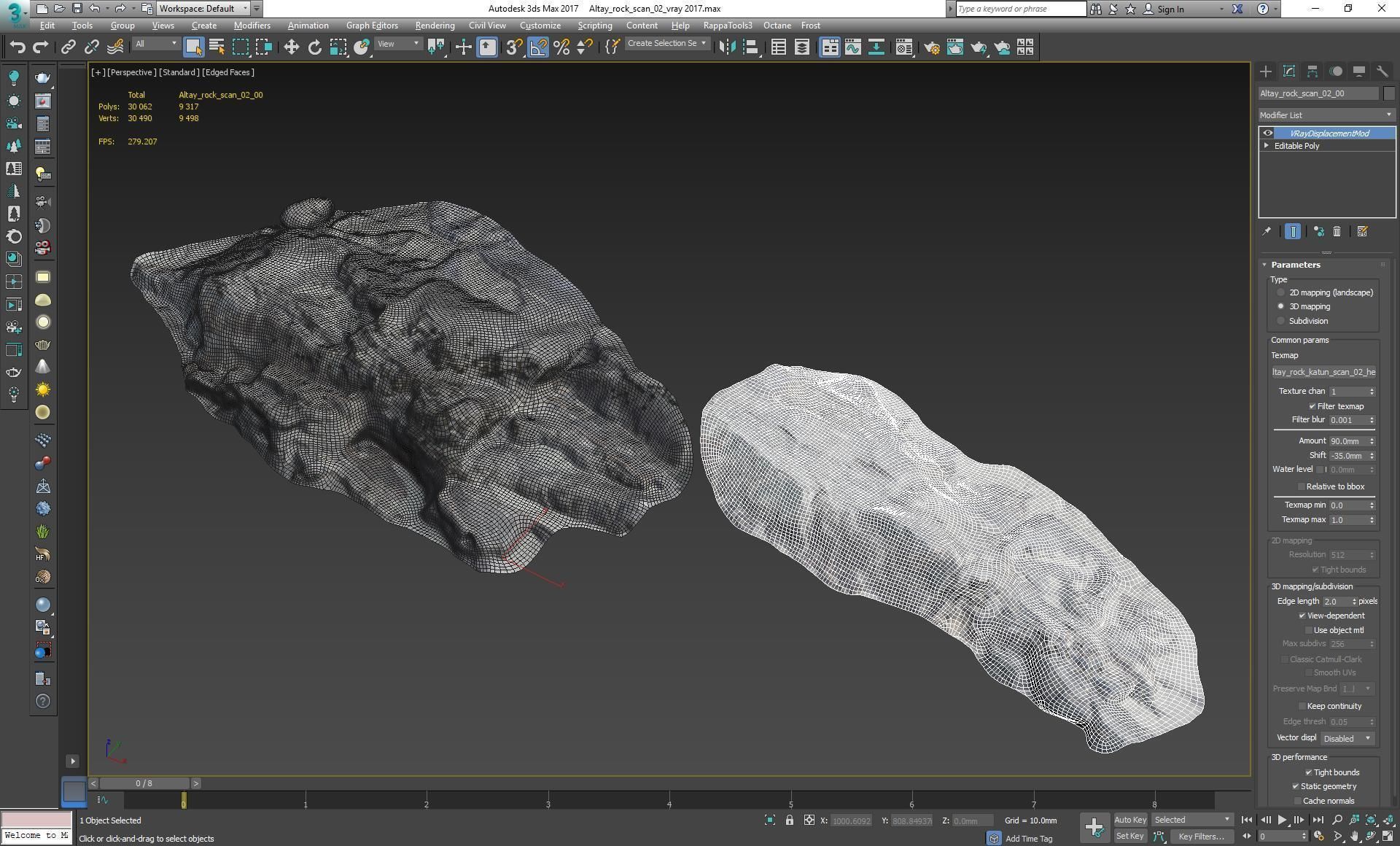Click the Texmap map button

tap(1323, 372)
